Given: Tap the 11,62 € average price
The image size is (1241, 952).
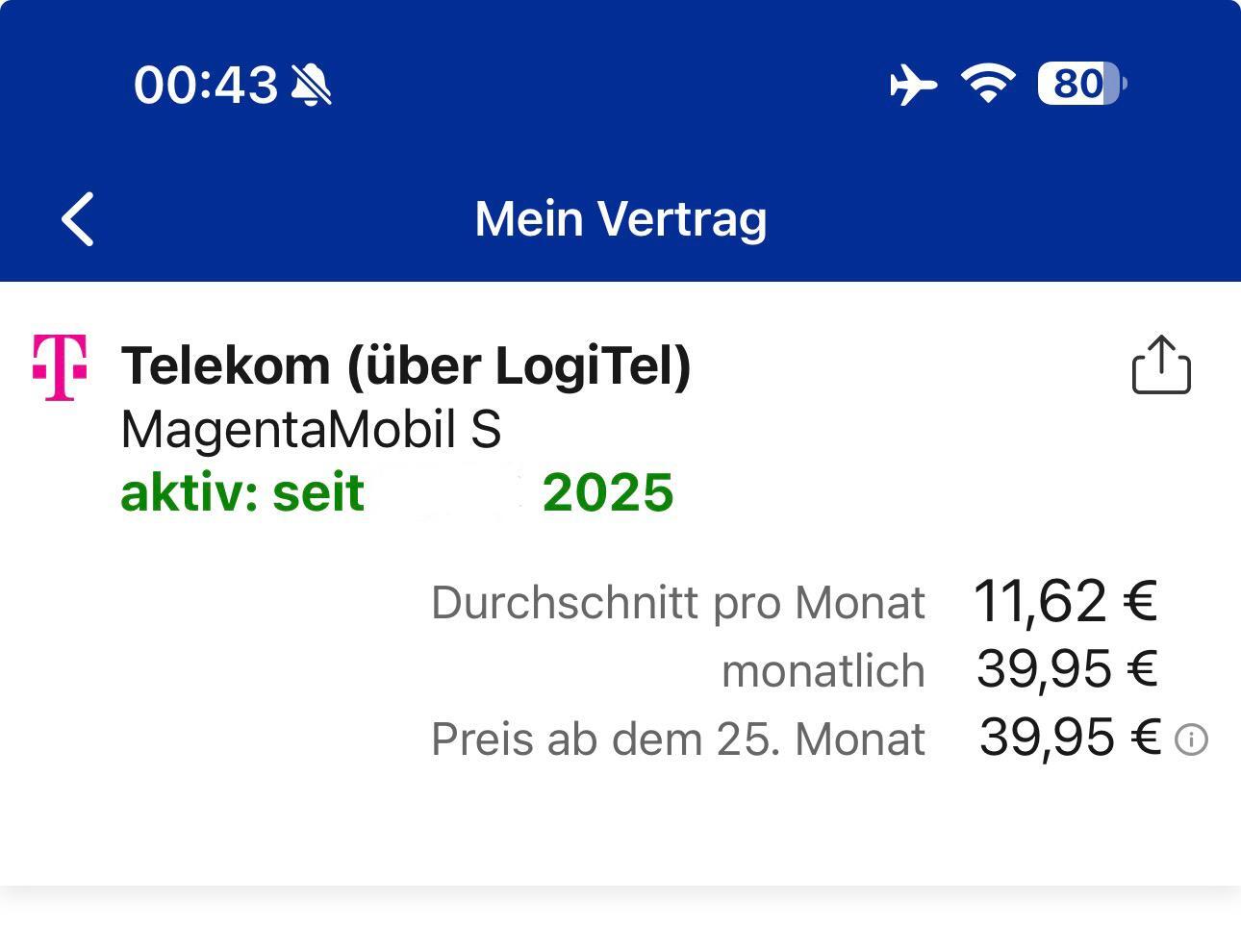Looking at the screenshot, I should pos(1065,601).
